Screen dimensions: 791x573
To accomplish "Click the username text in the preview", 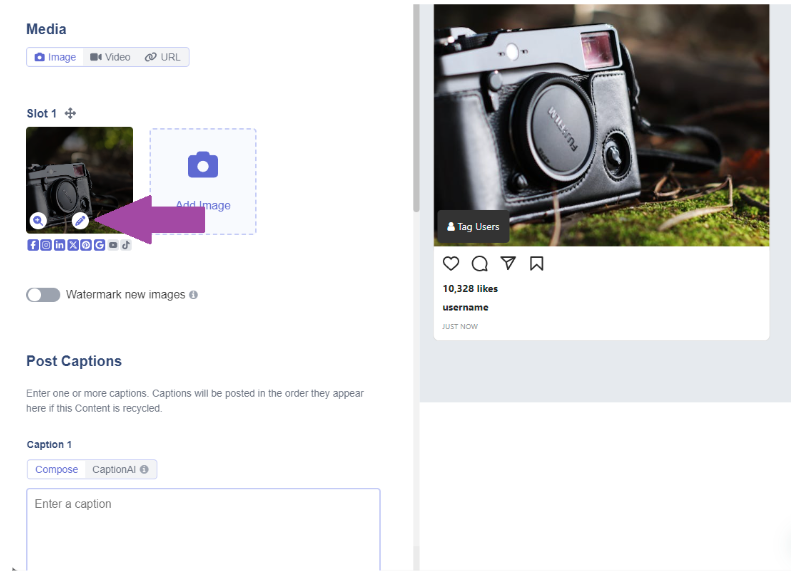I will 466,307.
